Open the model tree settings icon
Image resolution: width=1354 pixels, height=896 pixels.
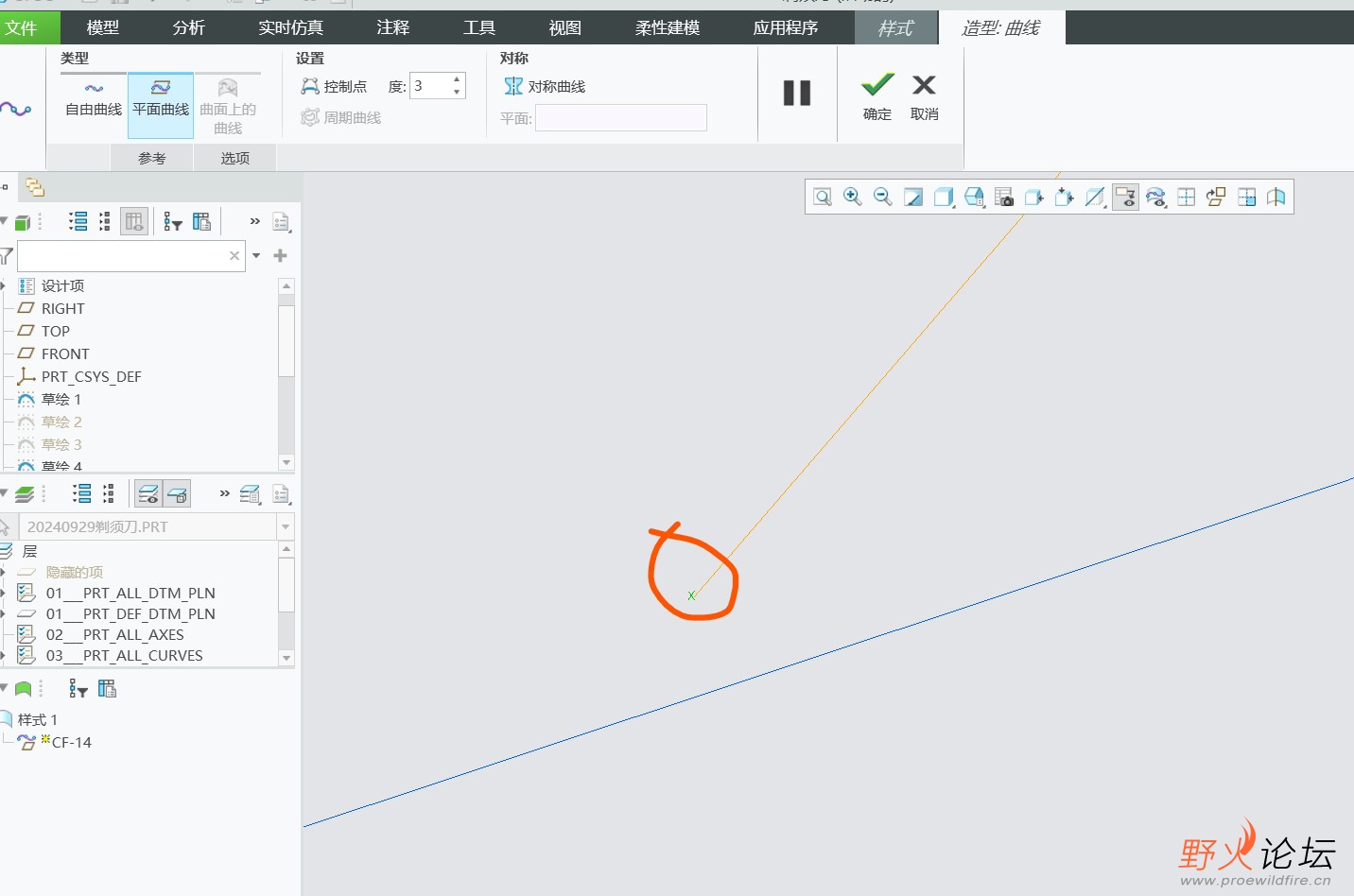pyautogui.click(x=281, y=222)
